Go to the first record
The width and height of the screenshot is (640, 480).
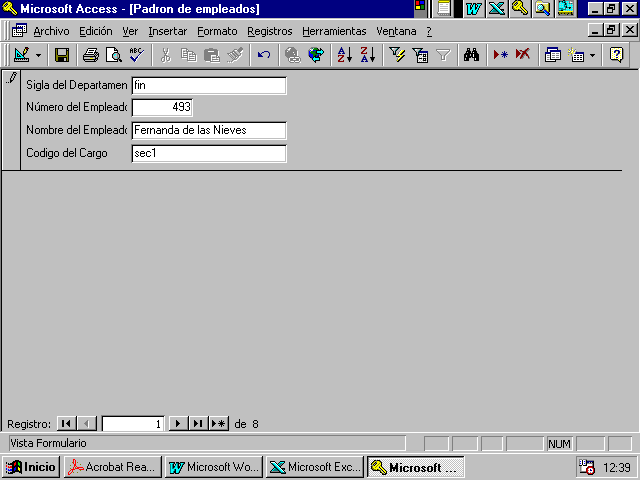[66, 424]
